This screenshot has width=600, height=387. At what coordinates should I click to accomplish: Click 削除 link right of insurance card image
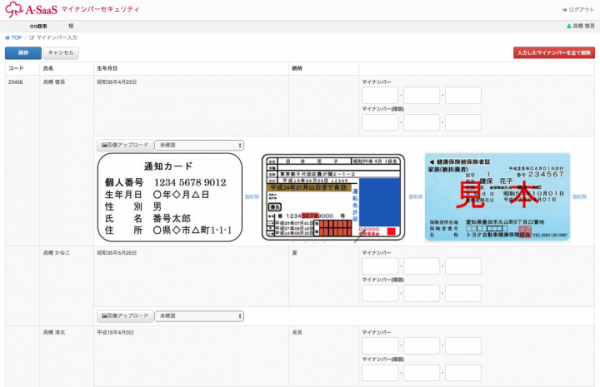580,197
